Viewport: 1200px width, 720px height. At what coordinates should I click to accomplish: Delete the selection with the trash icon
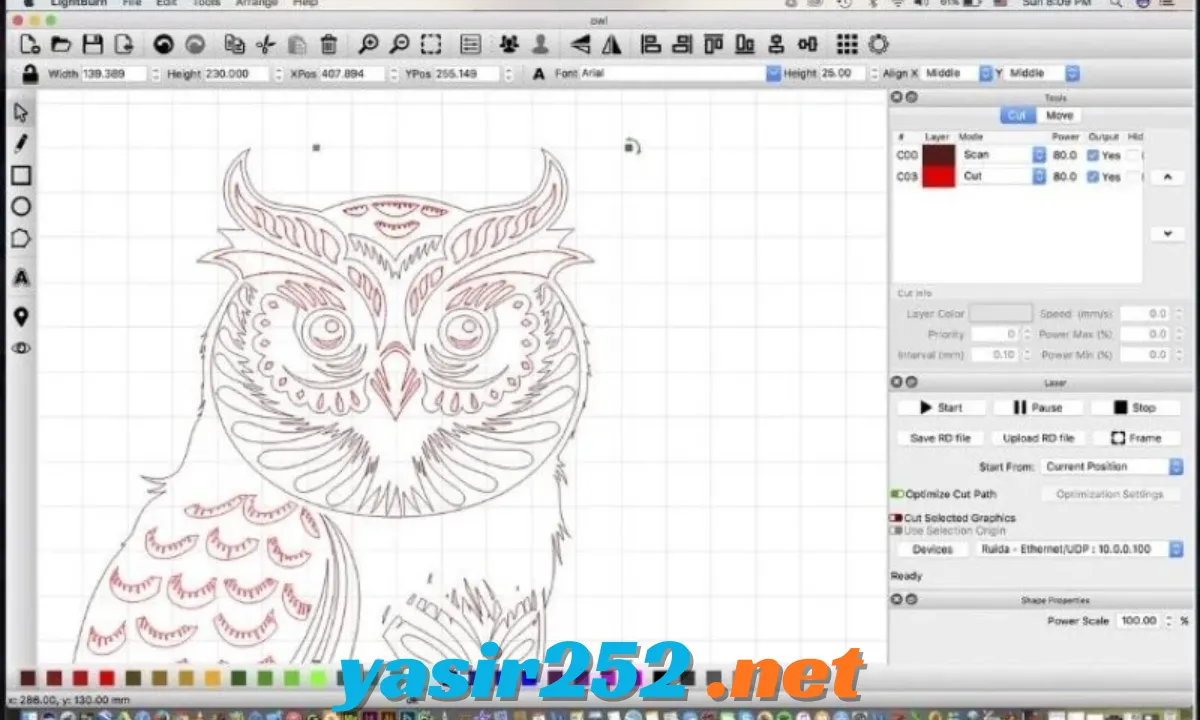[x=328, y=44]
